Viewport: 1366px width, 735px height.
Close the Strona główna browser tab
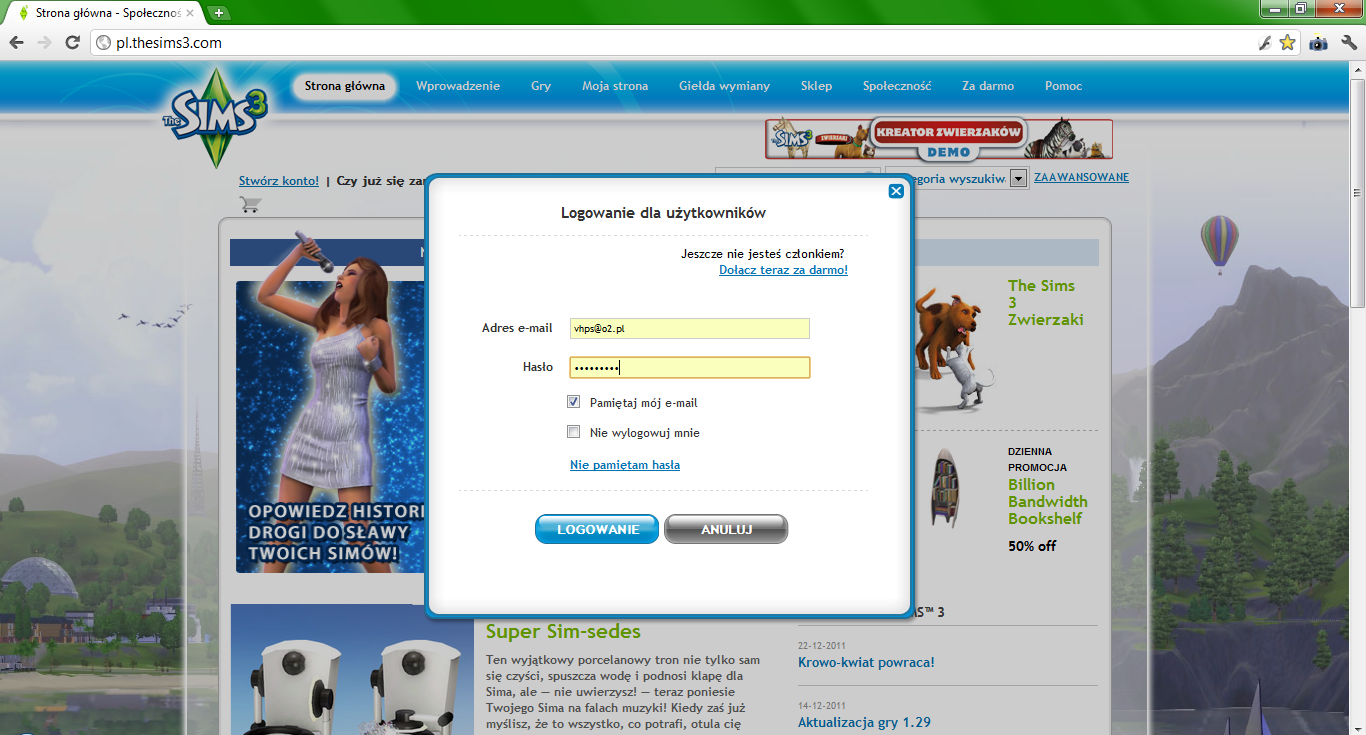click(x=190, y=13)
